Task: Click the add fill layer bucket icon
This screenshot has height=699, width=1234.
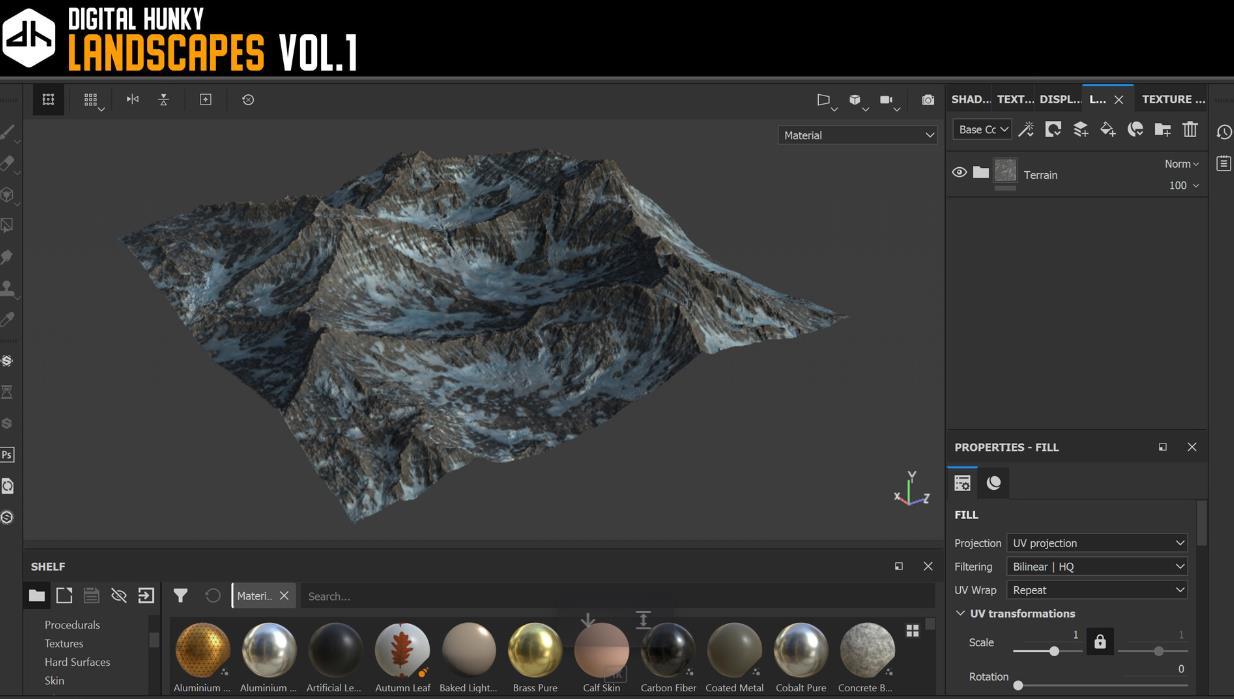Action: pos(1108,129)
